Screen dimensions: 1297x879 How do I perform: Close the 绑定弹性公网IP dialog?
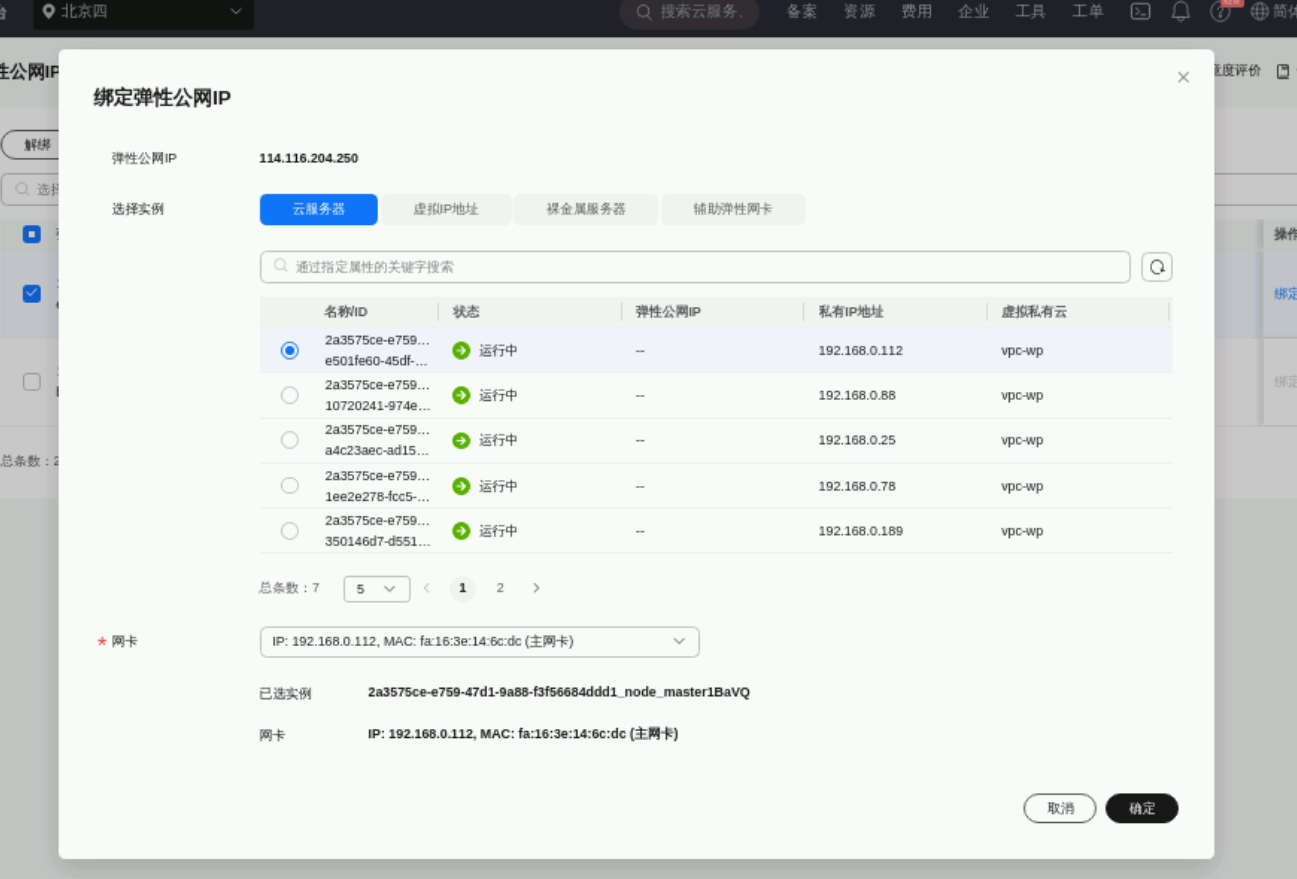click(1183, 77)
